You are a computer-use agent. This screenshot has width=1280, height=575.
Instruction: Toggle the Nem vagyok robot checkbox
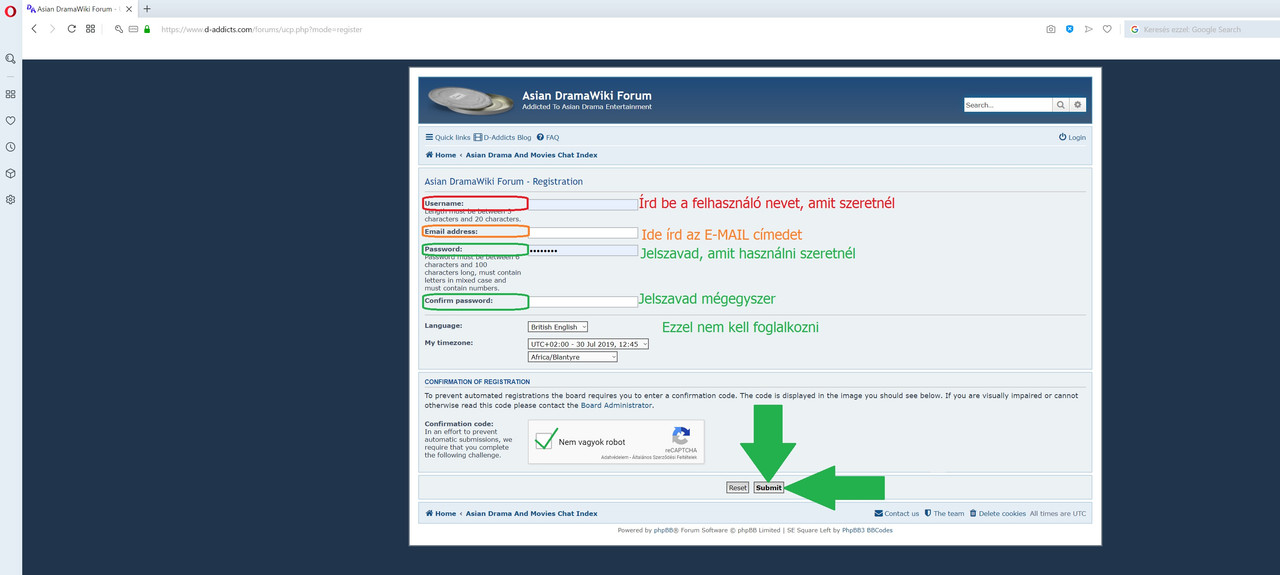[x=546, y=441]
